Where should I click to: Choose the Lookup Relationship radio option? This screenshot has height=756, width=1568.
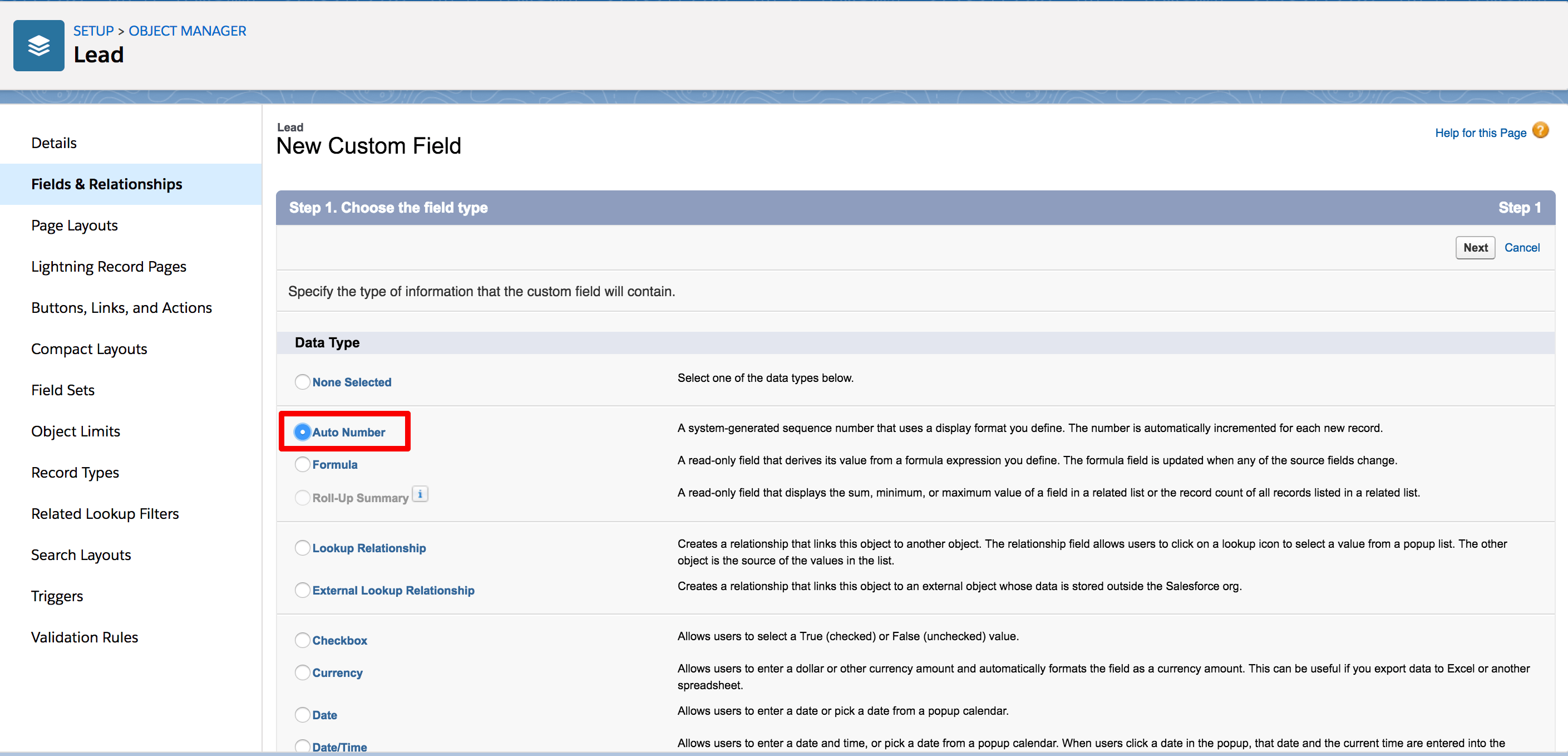tap(303, 548)
